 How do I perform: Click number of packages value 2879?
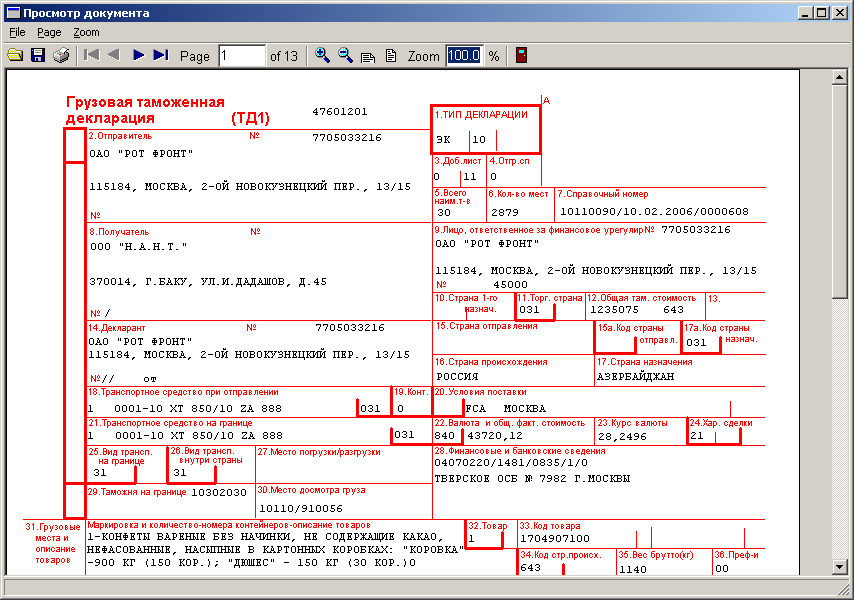point(505,212)
